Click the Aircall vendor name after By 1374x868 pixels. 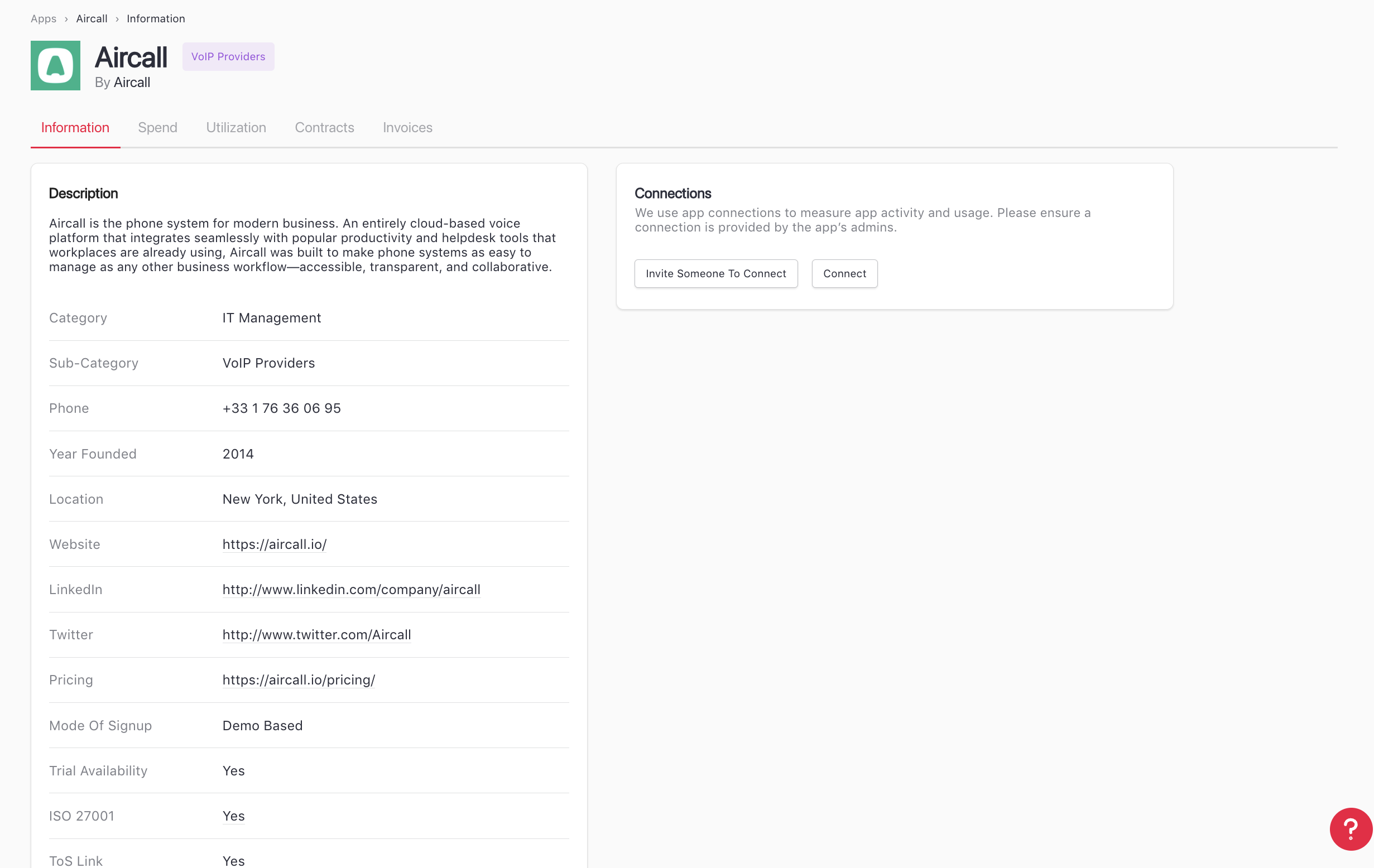click(x=132, y=83)
